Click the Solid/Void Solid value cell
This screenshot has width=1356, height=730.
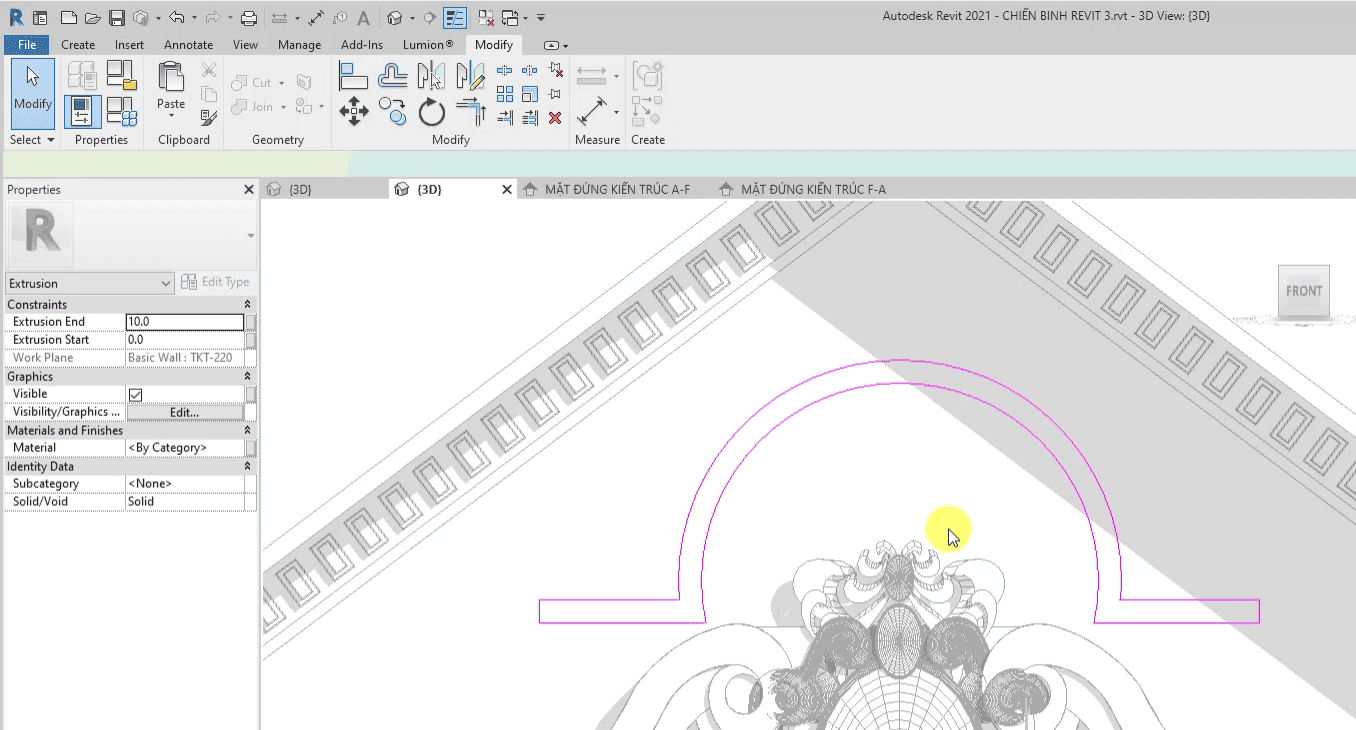point(184,502)
